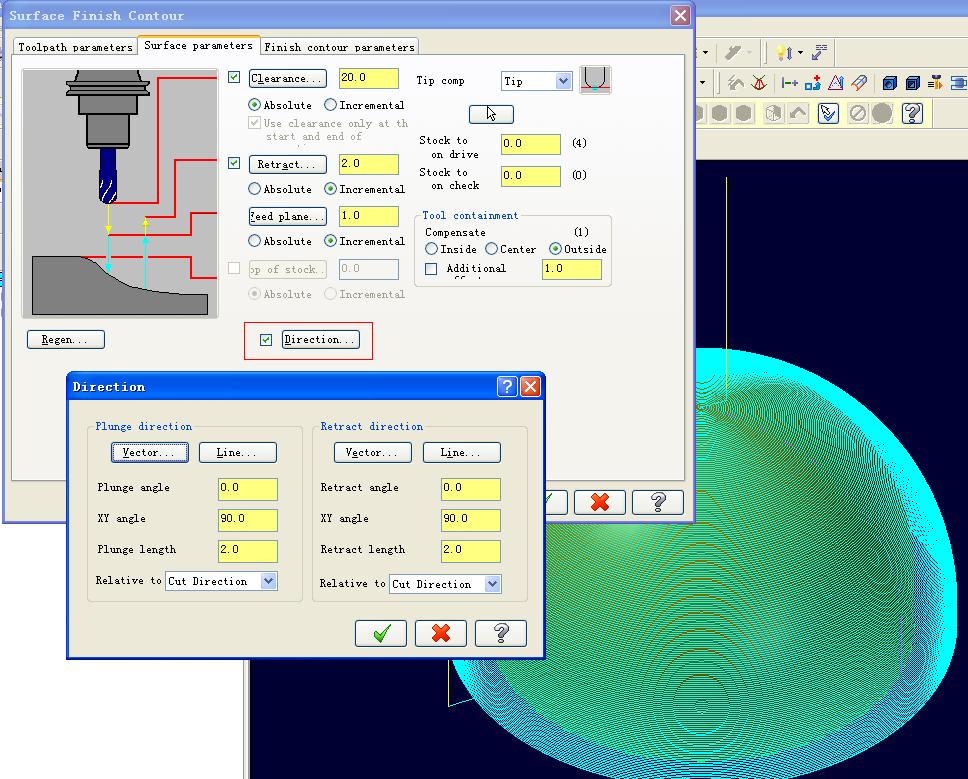The width and height of the screenshot is (968, 779).
Task: Click Vector... under Plunge direction
Action: [x=150, y=452]
